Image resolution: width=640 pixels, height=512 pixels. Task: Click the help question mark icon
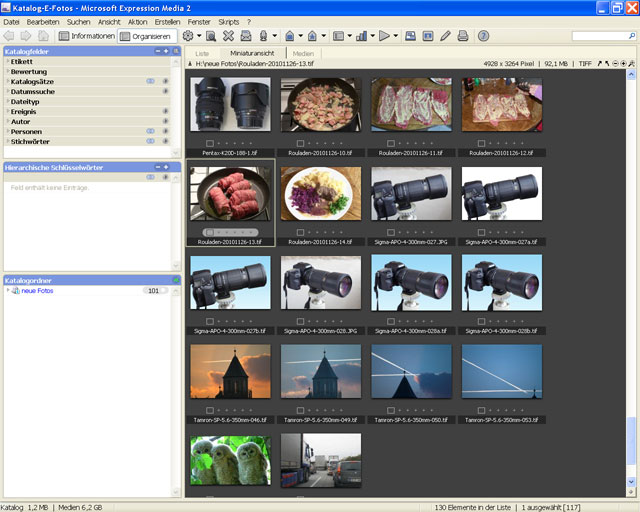click(484, 36)
